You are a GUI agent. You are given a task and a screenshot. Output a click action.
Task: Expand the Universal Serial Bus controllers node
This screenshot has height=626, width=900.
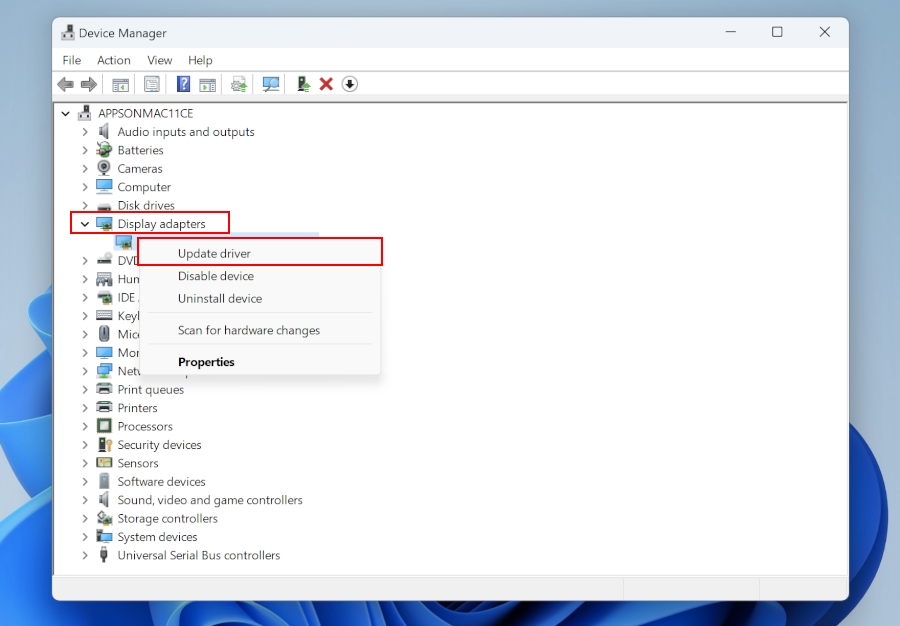coord(85,556)
